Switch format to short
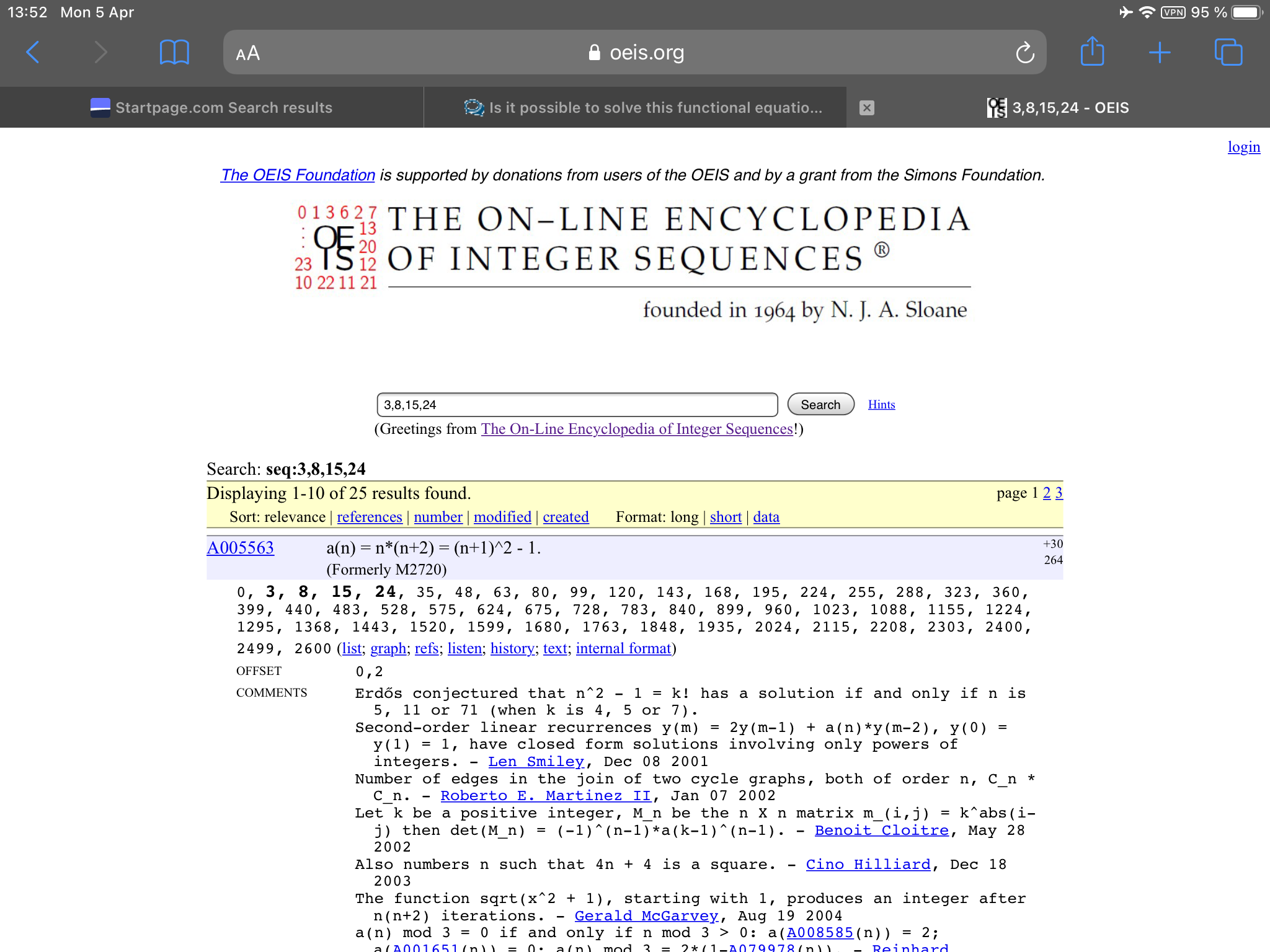 click(726, 517)
